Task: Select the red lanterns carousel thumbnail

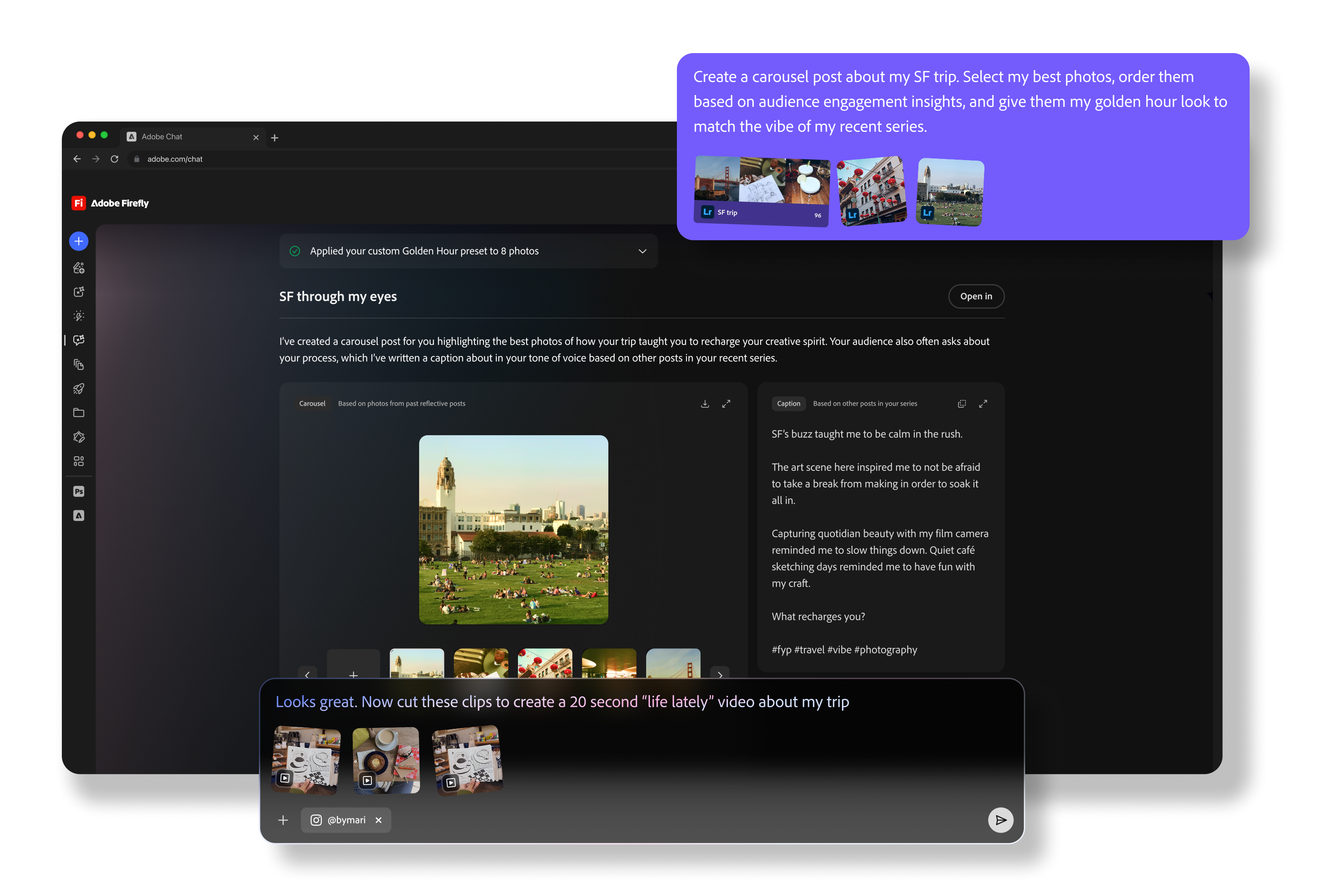Action: tap(545, 664)
